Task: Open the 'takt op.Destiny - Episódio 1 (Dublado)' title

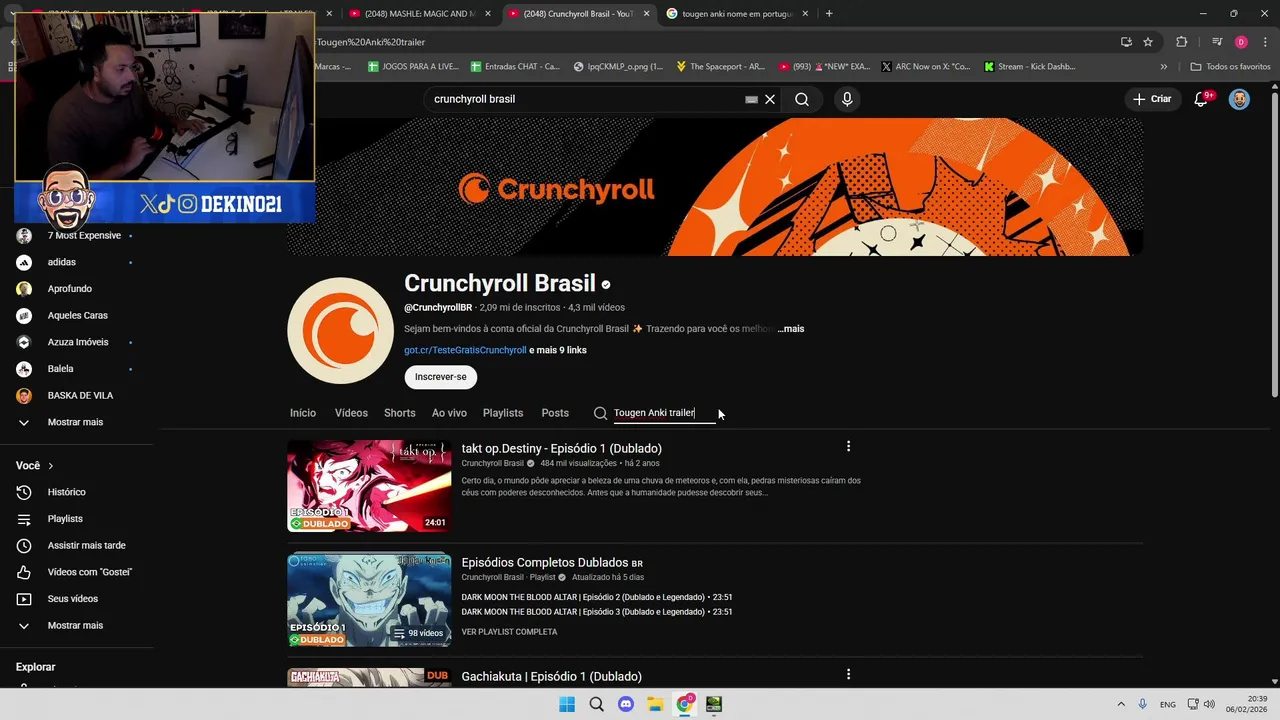Action: pos(562,448)
